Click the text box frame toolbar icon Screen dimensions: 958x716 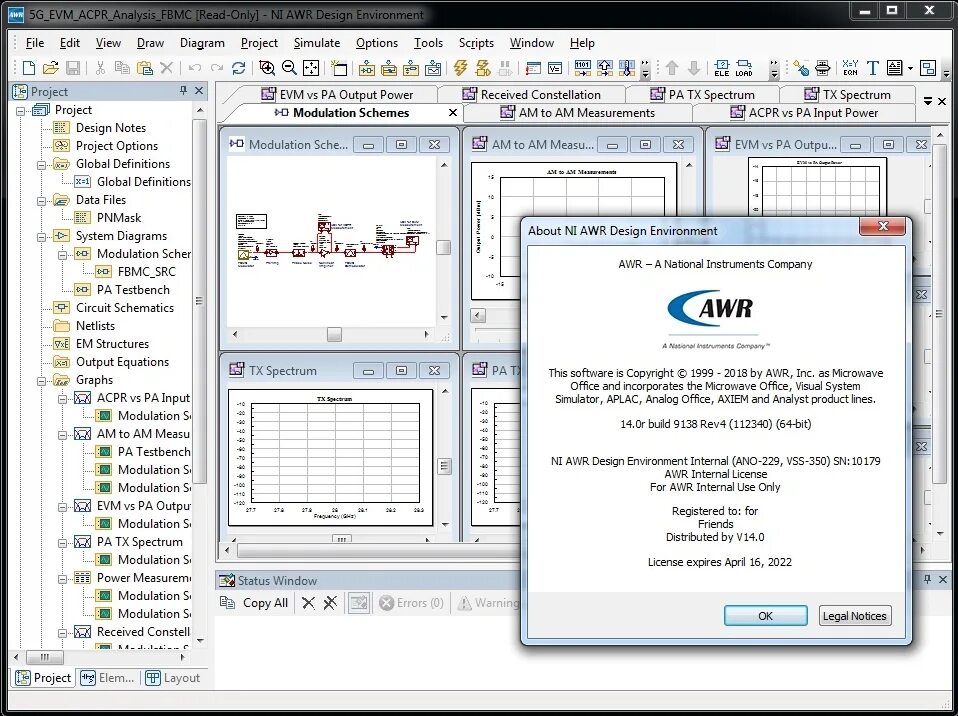tap(894, 68)
